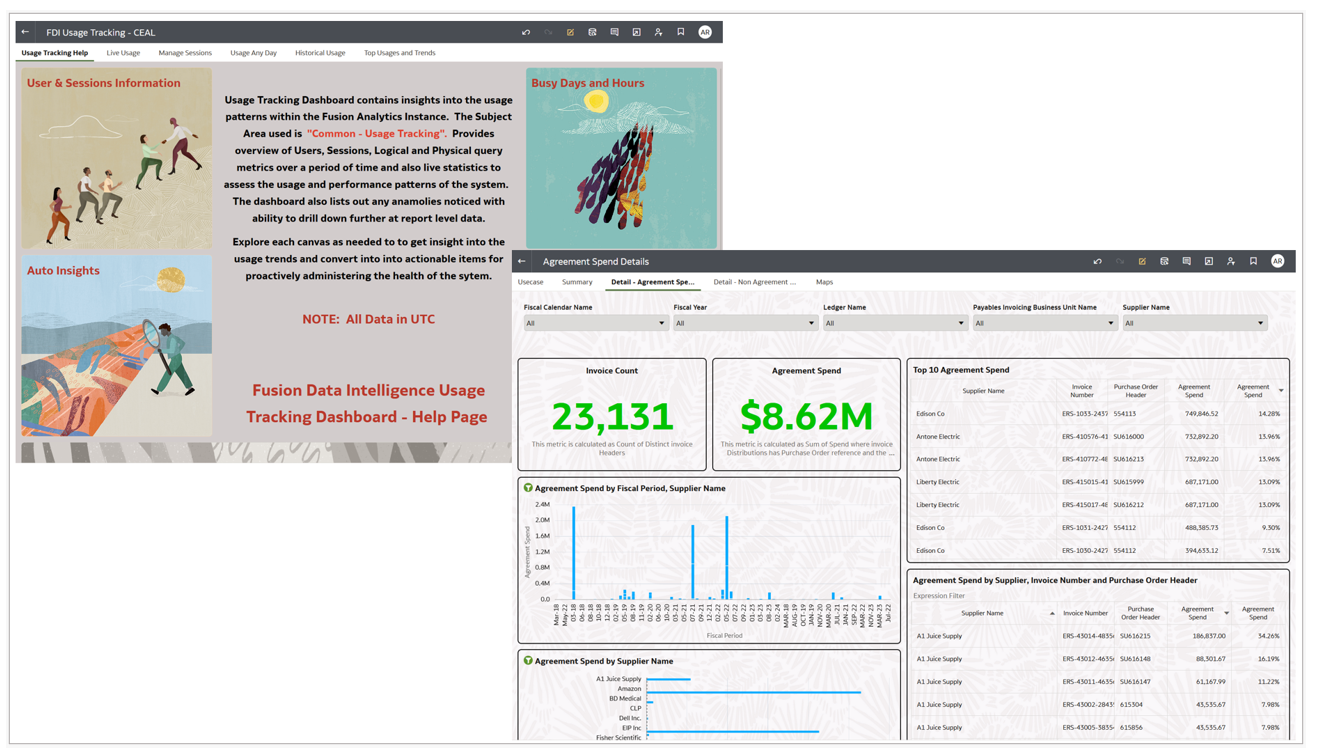
Task: Open AR user avatar in Agreement Spend Details
Action: pos(1277,261)
